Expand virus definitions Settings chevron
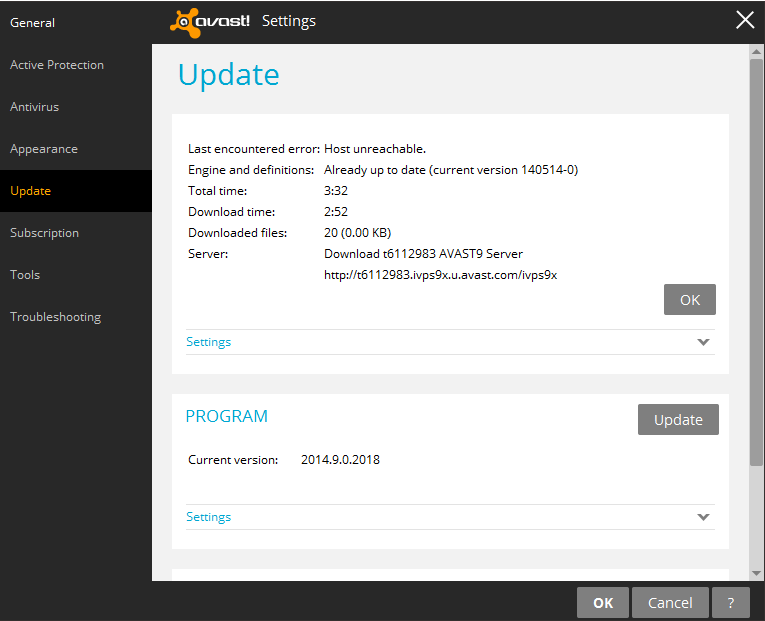The width and height of the screenshot is (765, 621). pos(703,342)
